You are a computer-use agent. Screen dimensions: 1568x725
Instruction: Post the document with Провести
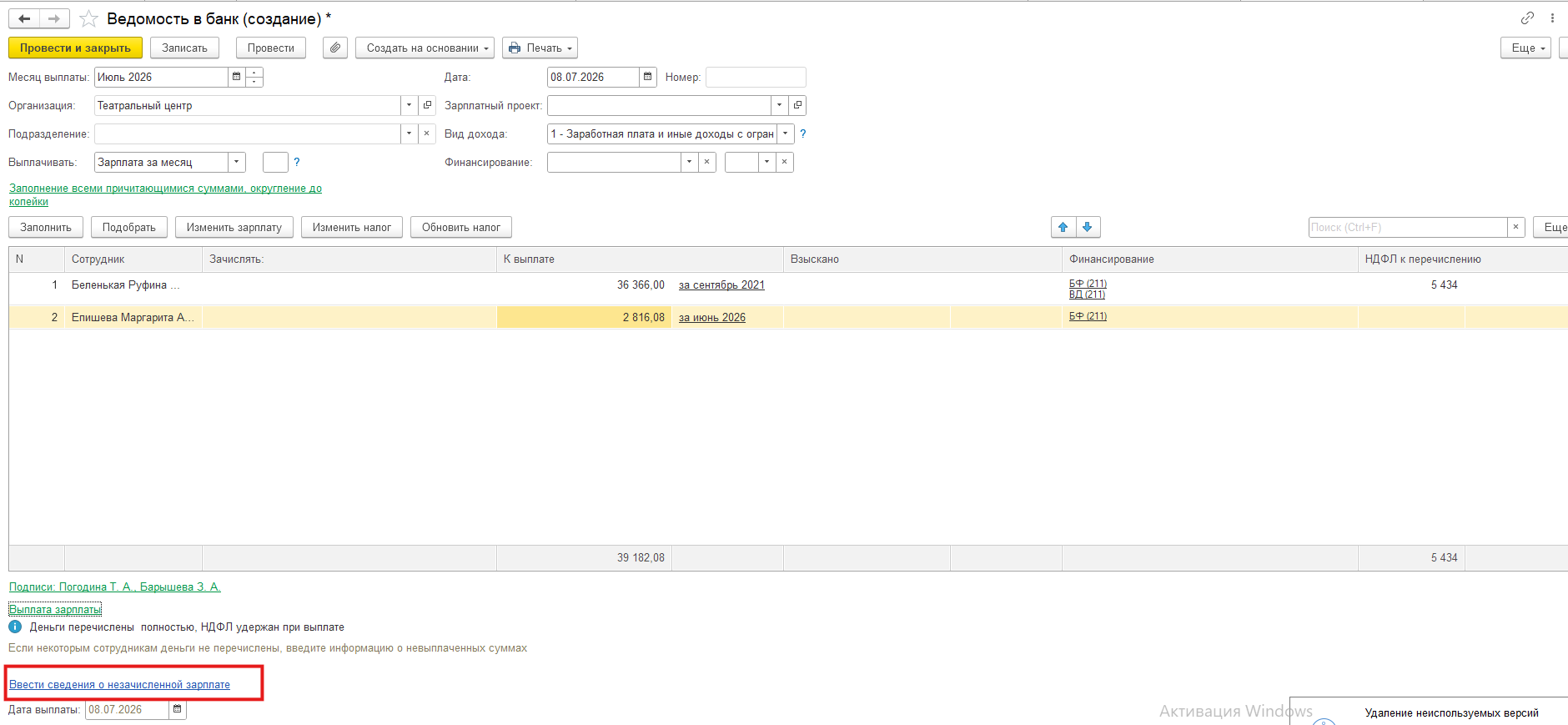tap(271, 48)
